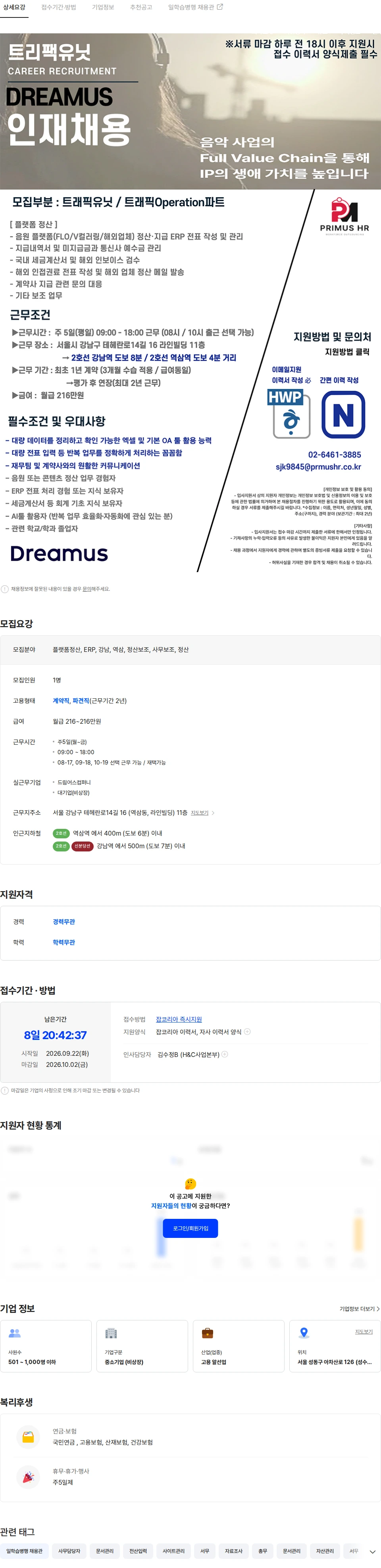381x1568 pixels.
Task: Select the 자산관리 tag
Action: click(325, 1551)
